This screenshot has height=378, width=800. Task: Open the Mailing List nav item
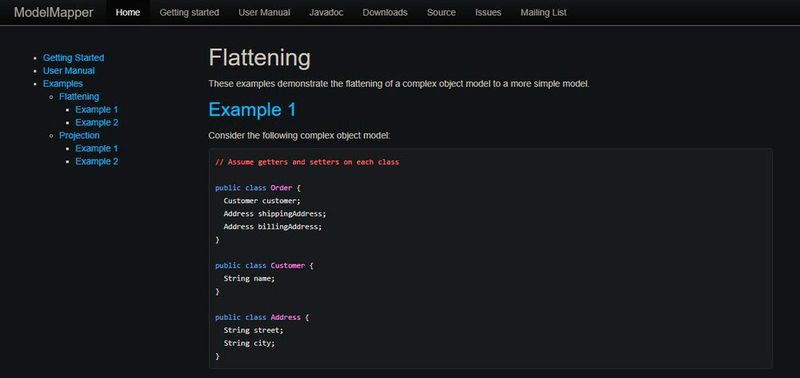[x=543, y=12]
